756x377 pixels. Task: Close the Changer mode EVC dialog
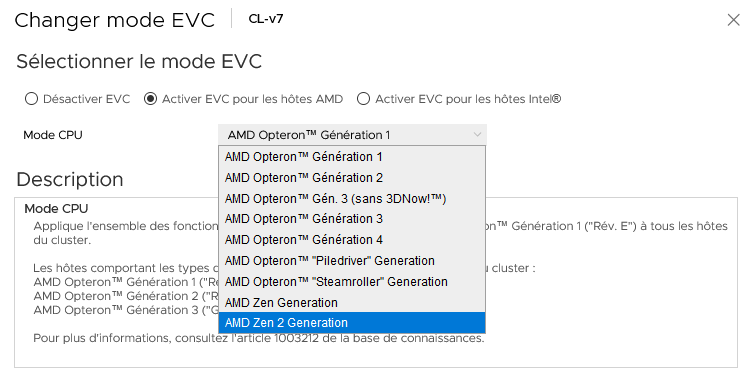(733, 20)
